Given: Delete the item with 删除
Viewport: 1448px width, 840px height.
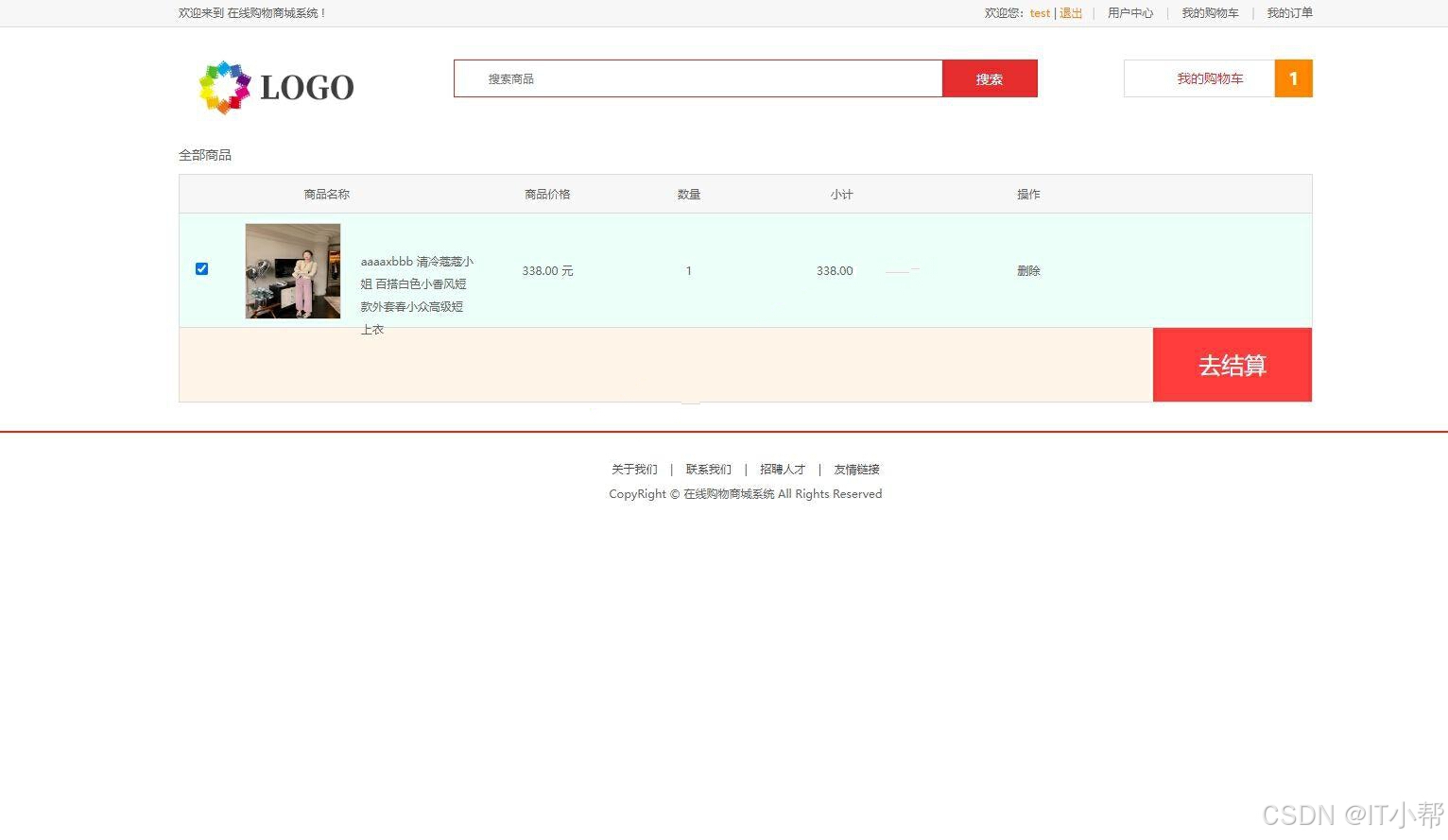Looking at the screenshot, I should click(x=1028, y=271).
